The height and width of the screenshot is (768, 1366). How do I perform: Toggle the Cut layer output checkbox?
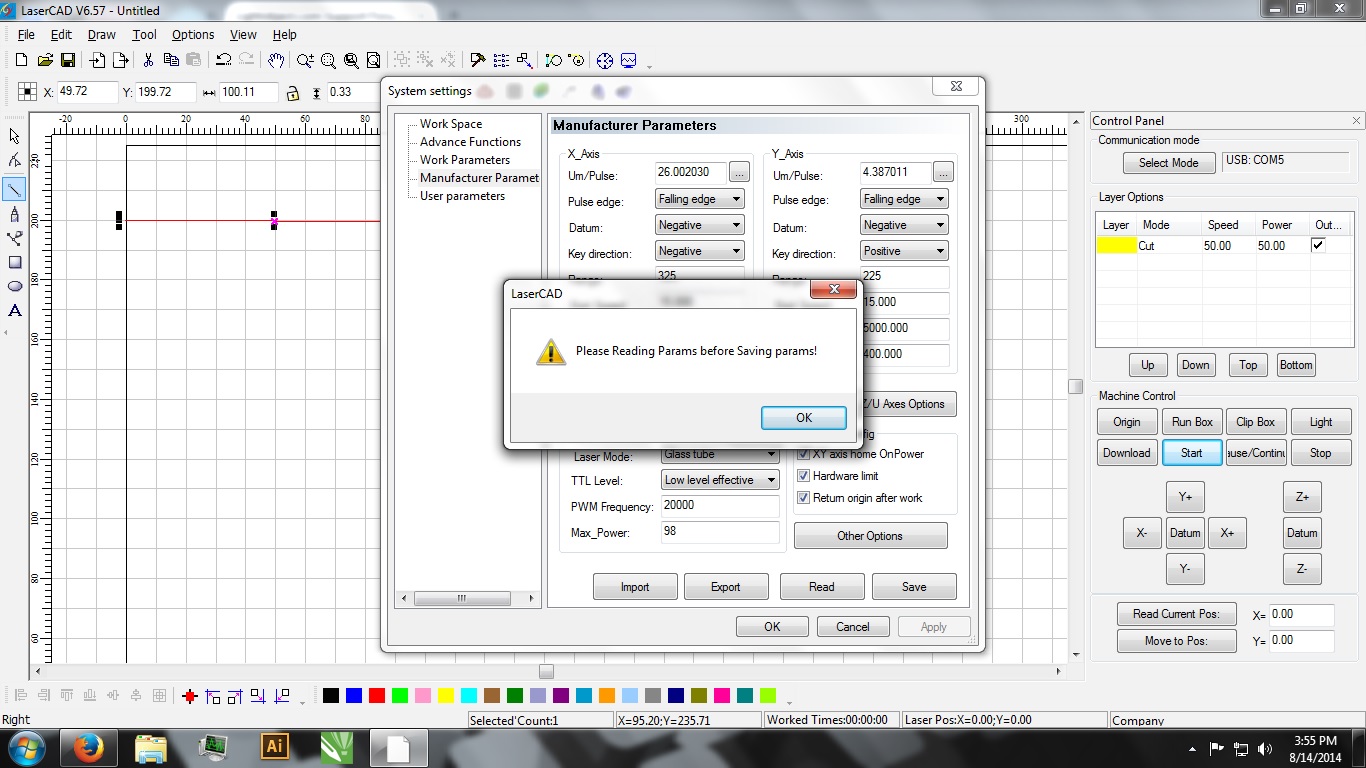click(x=1318, y=245)
